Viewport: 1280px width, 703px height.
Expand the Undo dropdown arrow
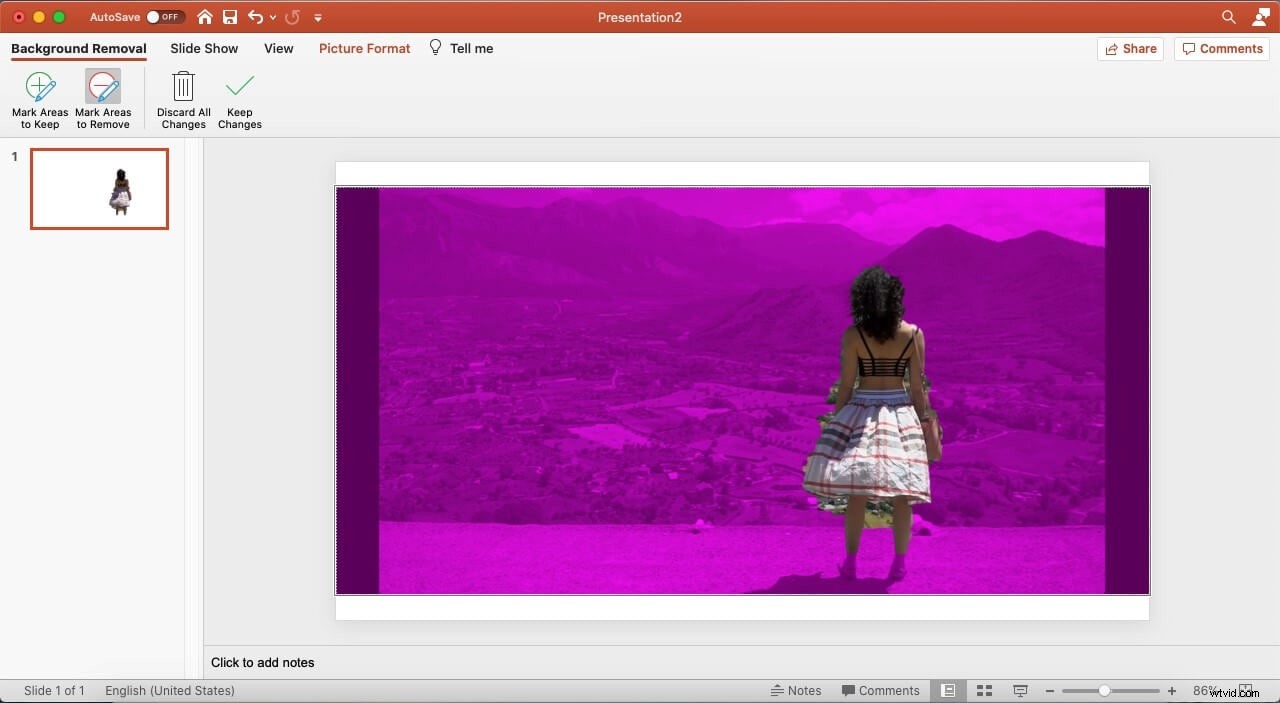274,17
